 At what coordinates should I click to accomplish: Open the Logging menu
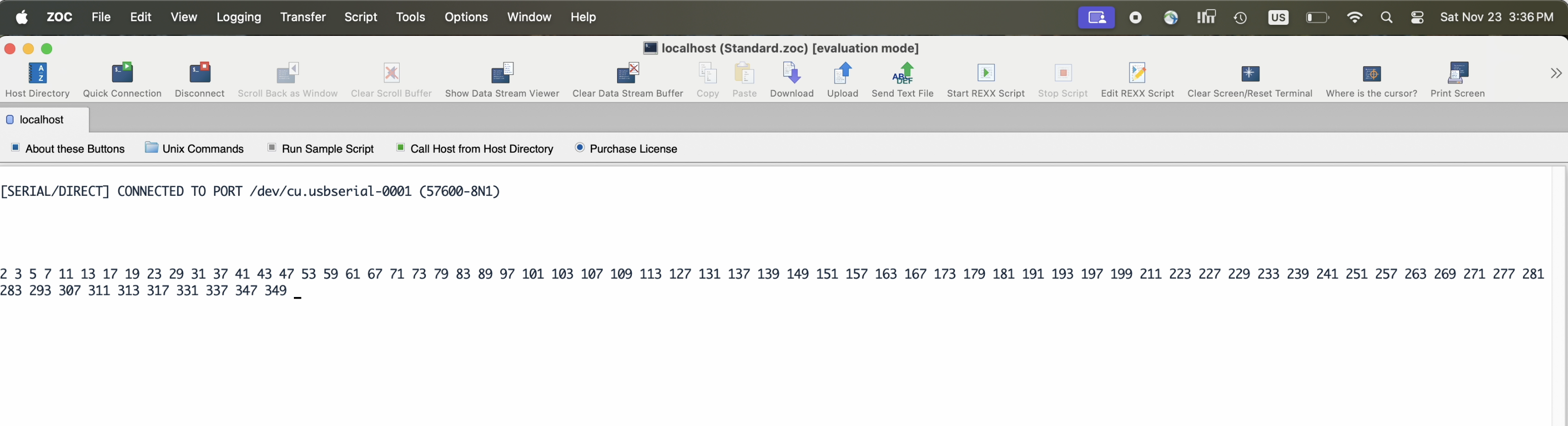click(239, 17)
